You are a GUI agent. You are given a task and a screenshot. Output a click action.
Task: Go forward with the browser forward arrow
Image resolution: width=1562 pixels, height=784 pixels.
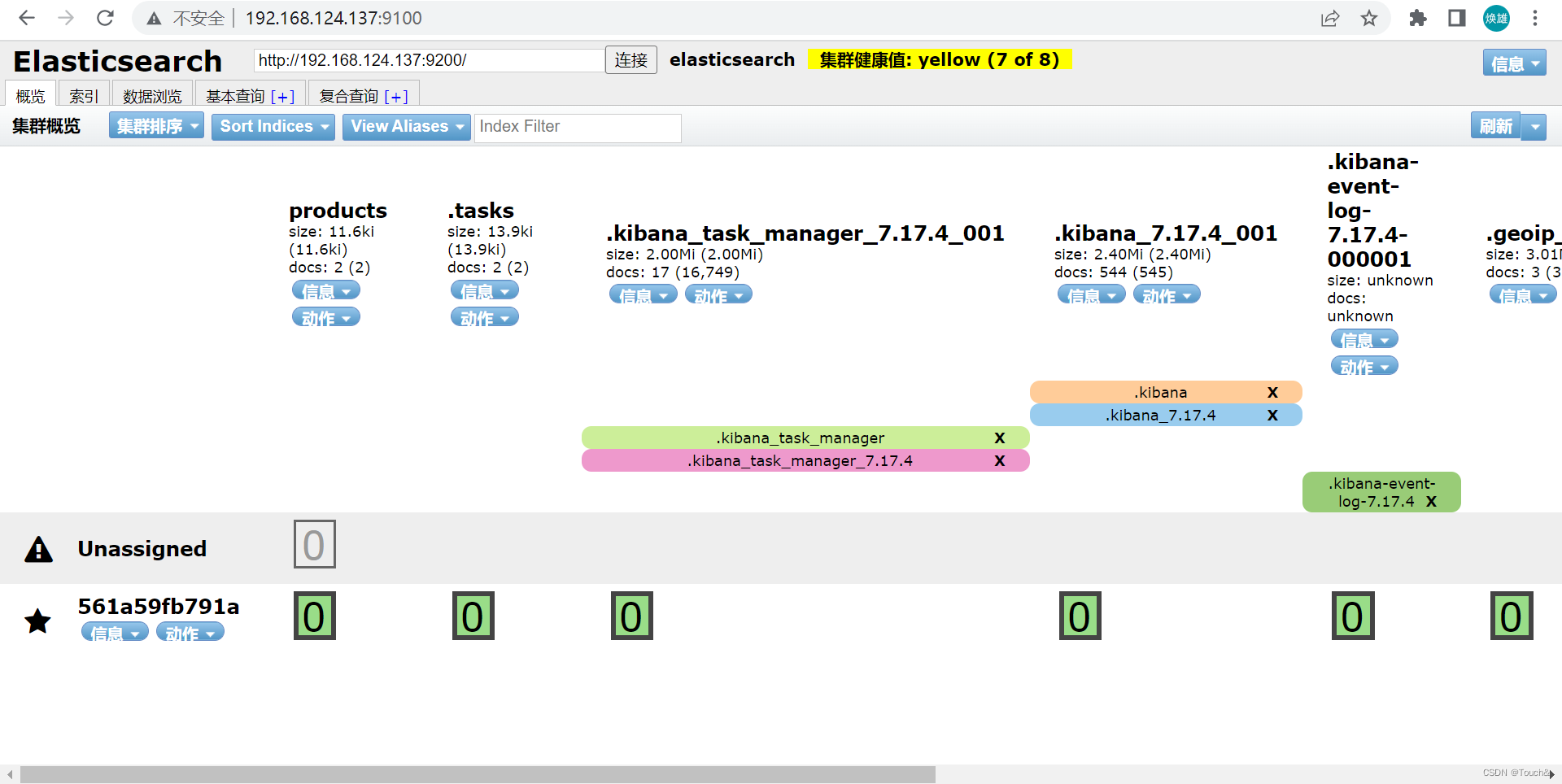[66, 18]
